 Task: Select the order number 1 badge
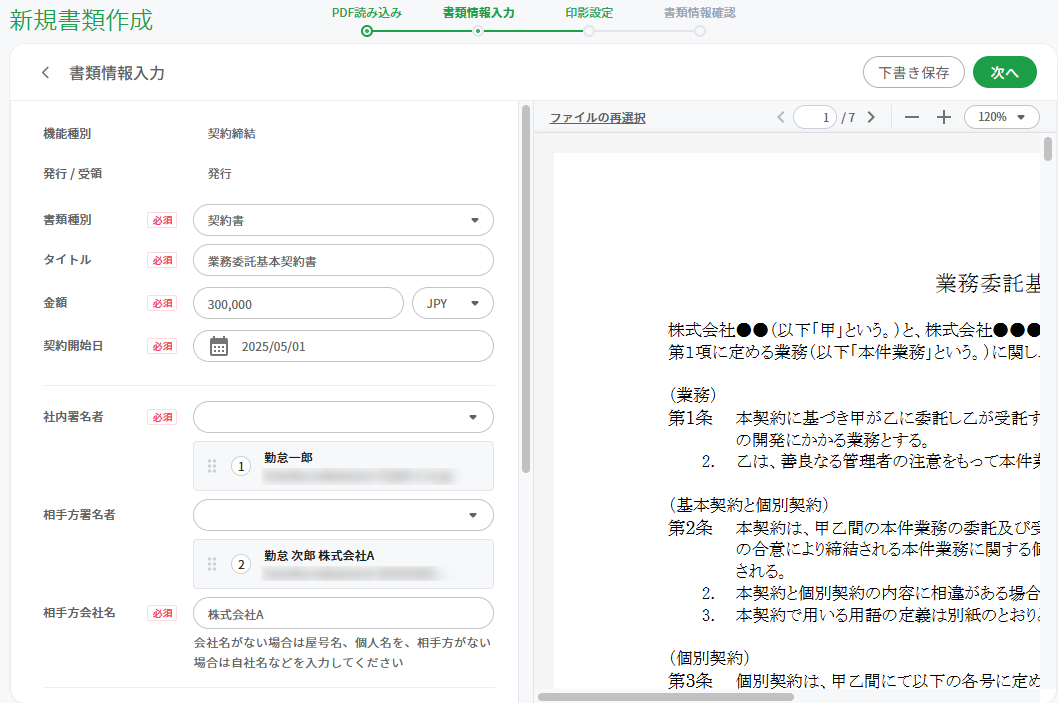click(x=241, y=466)
